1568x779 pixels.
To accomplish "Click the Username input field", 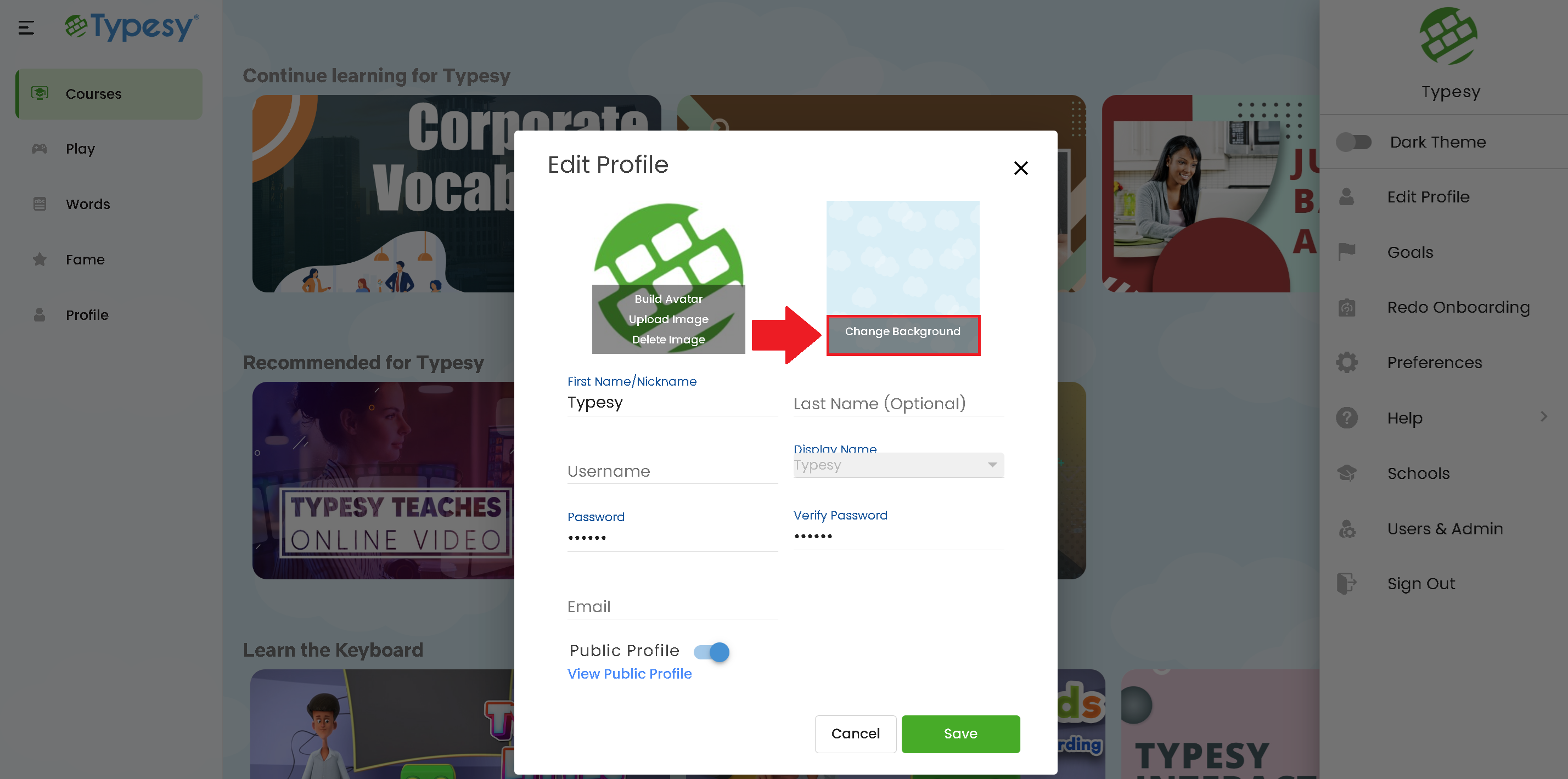I will point(673,471).
